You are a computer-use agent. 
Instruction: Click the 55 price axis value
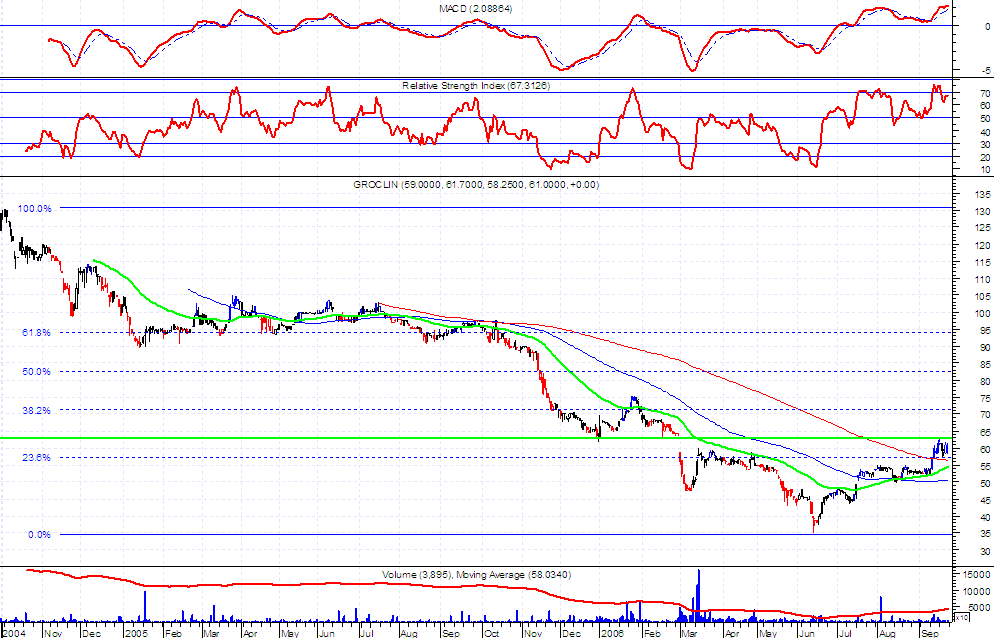tap(986, 466)
